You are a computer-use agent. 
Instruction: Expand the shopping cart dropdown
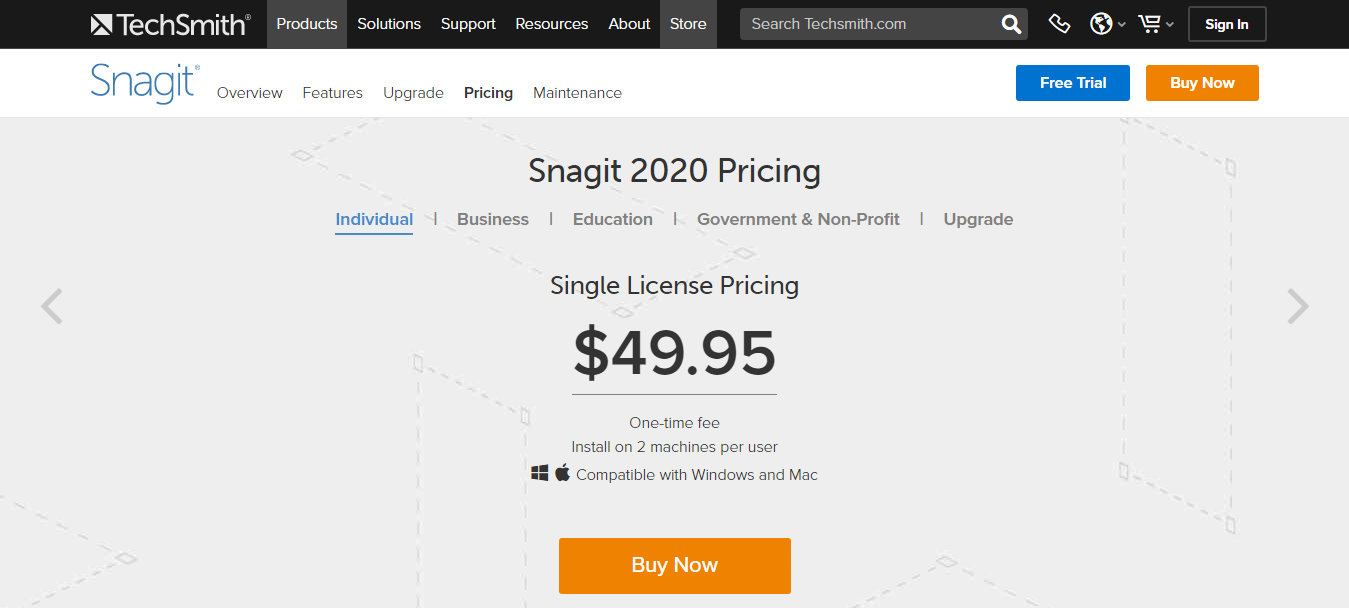(x=1156, y=24)
